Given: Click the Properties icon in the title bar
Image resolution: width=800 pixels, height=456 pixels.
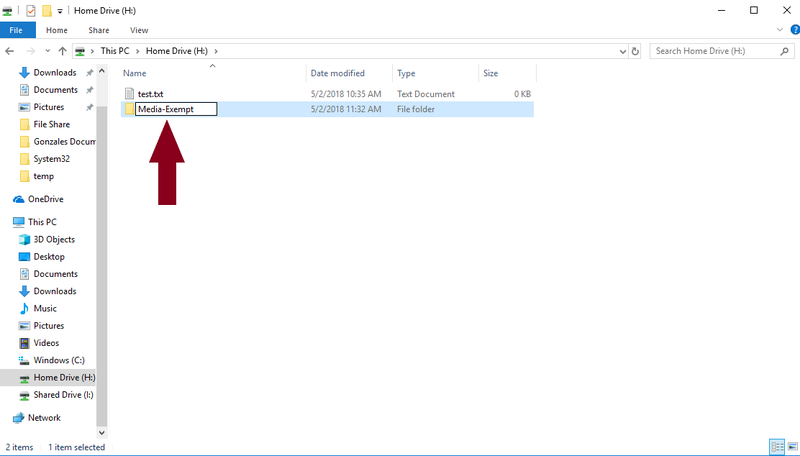Looking at the screenshot, I should pyautogui.click(x=31, y=11).
